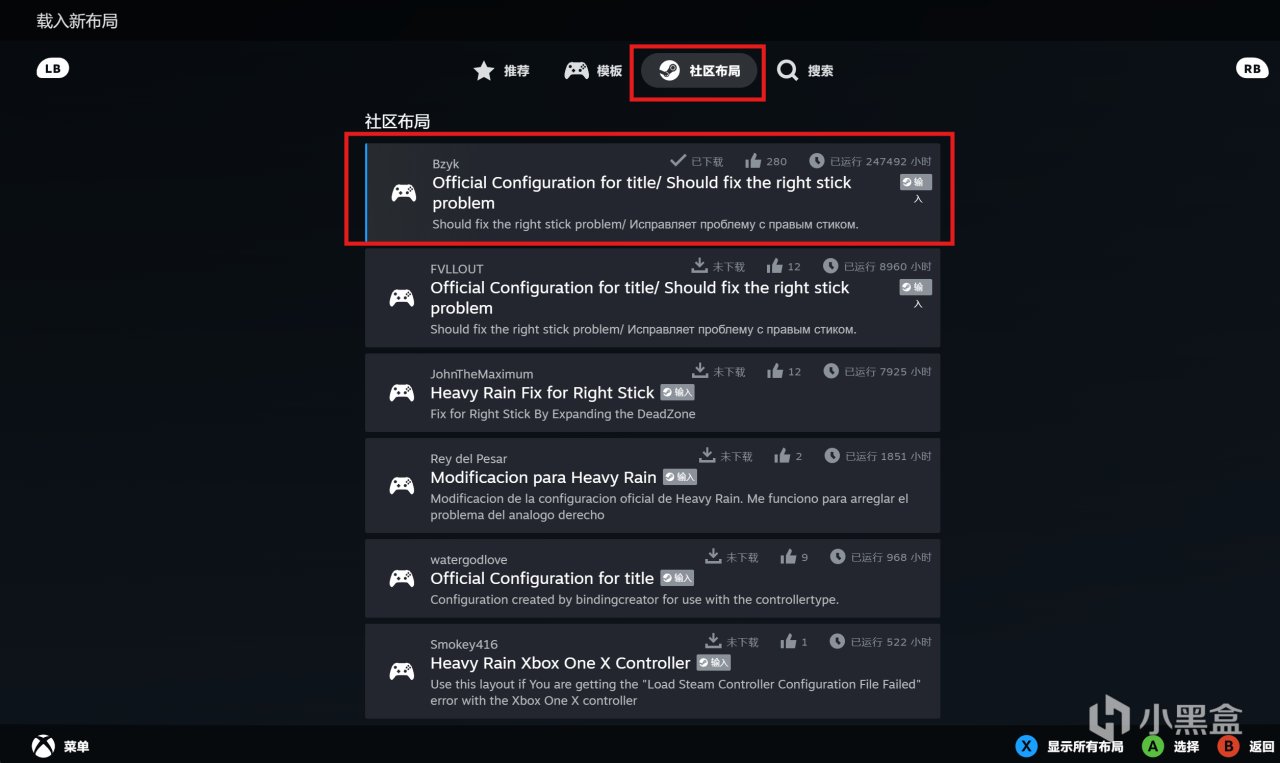The height and width of the screenshot is (763, 1280).
Task: Click 'Configuration created by bindingcreator' description
Action: pos(634,600)
